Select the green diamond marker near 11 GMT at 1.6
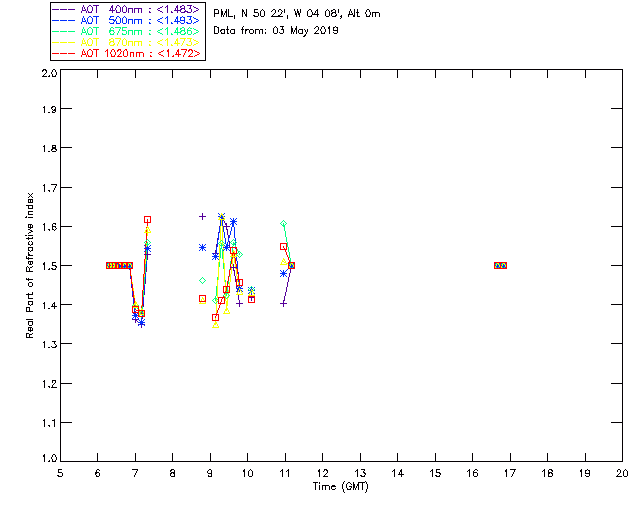 coord(284,223)
